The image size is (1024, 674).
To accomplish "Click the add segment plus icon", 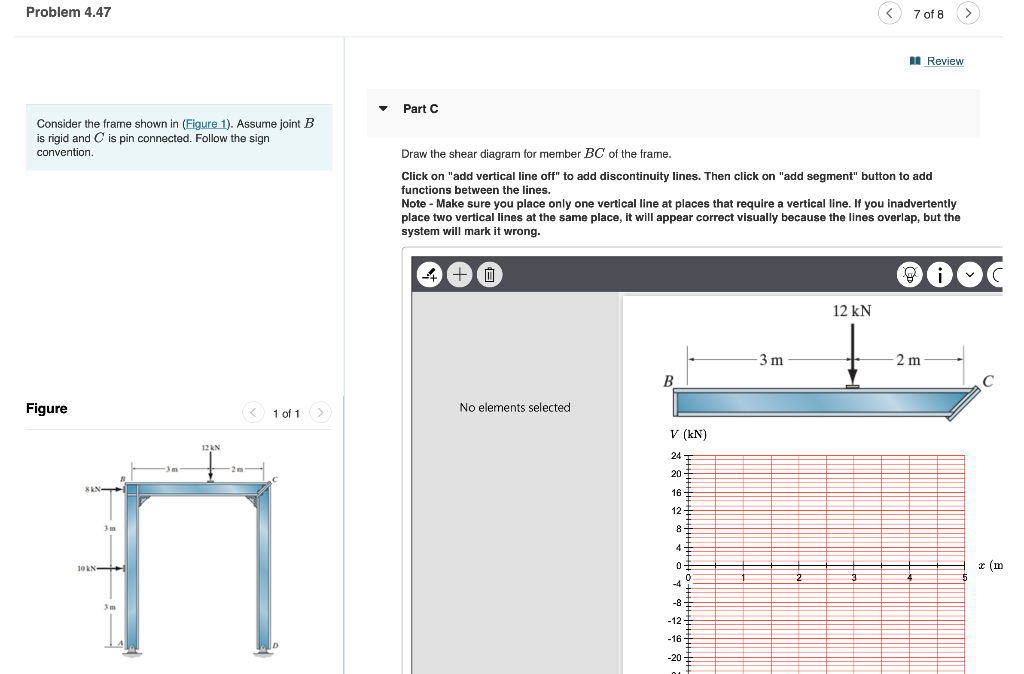I will point(460,274).
